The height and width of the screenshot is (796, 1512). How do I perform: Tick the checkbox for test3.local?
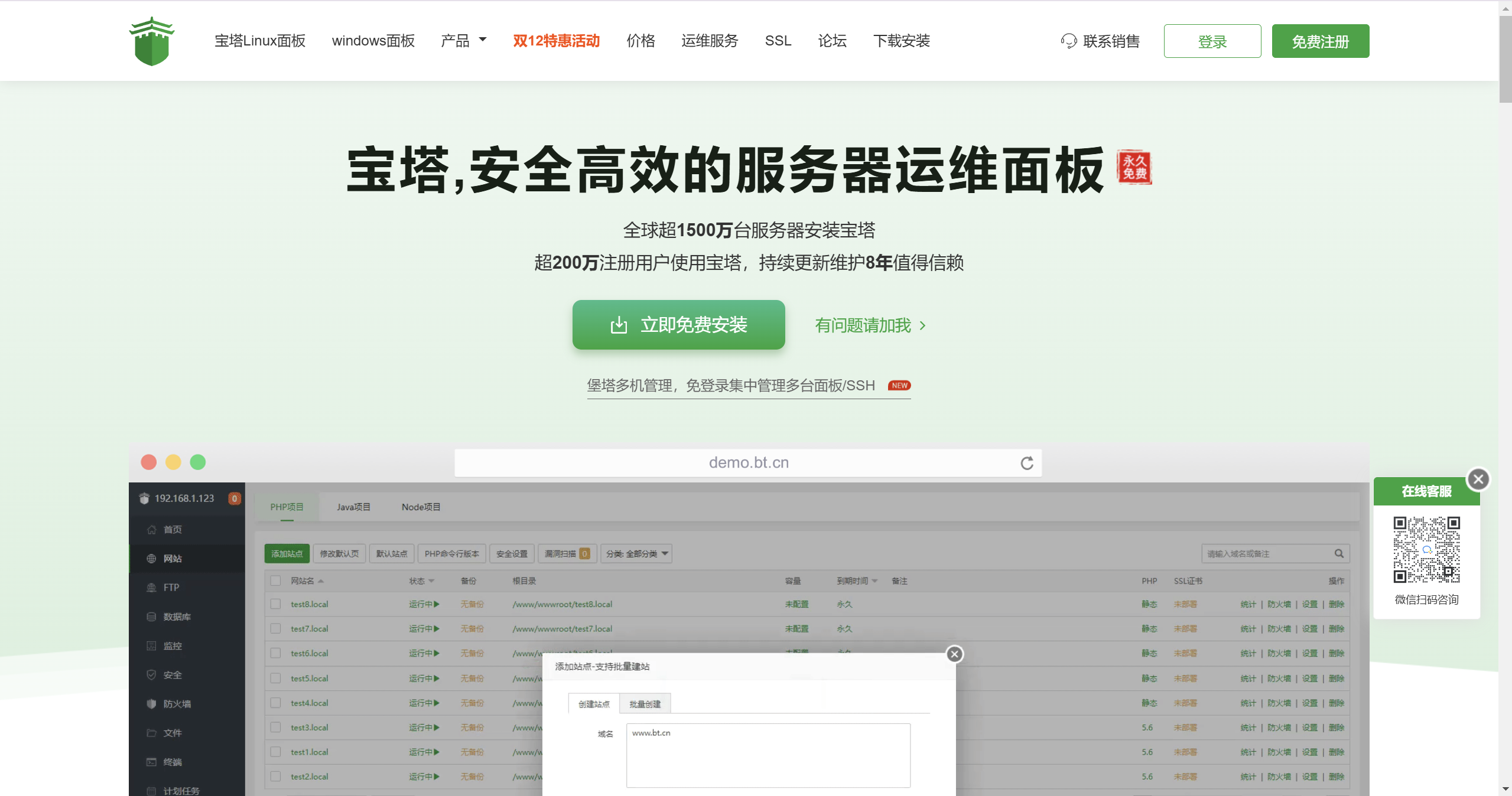tap(275, 728)
